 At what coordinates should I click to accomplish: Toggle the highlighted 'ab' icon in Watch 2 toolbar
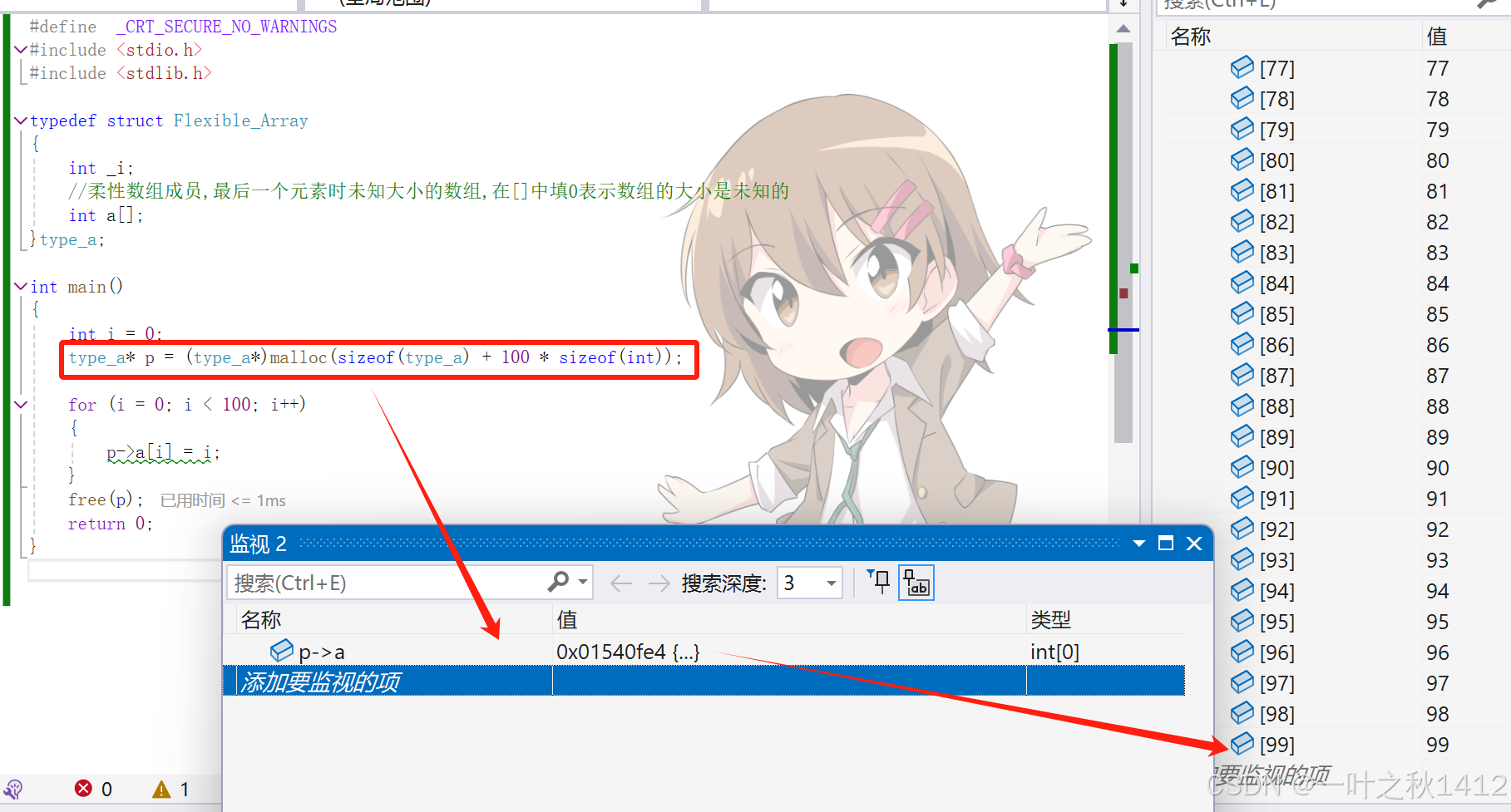pos(916,582)
